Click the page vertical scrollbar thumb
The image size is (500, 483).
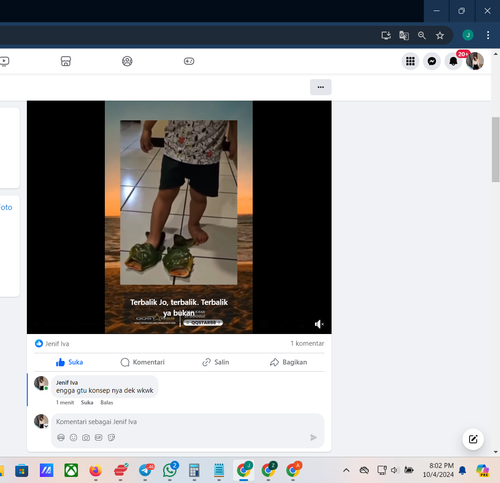(x=496, y=149)
